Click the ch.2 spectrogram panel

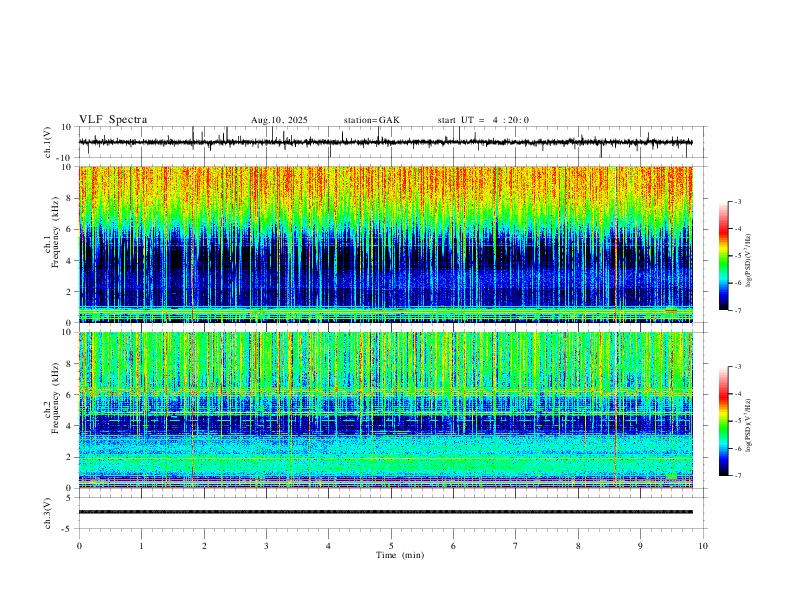tap(385, 410)
